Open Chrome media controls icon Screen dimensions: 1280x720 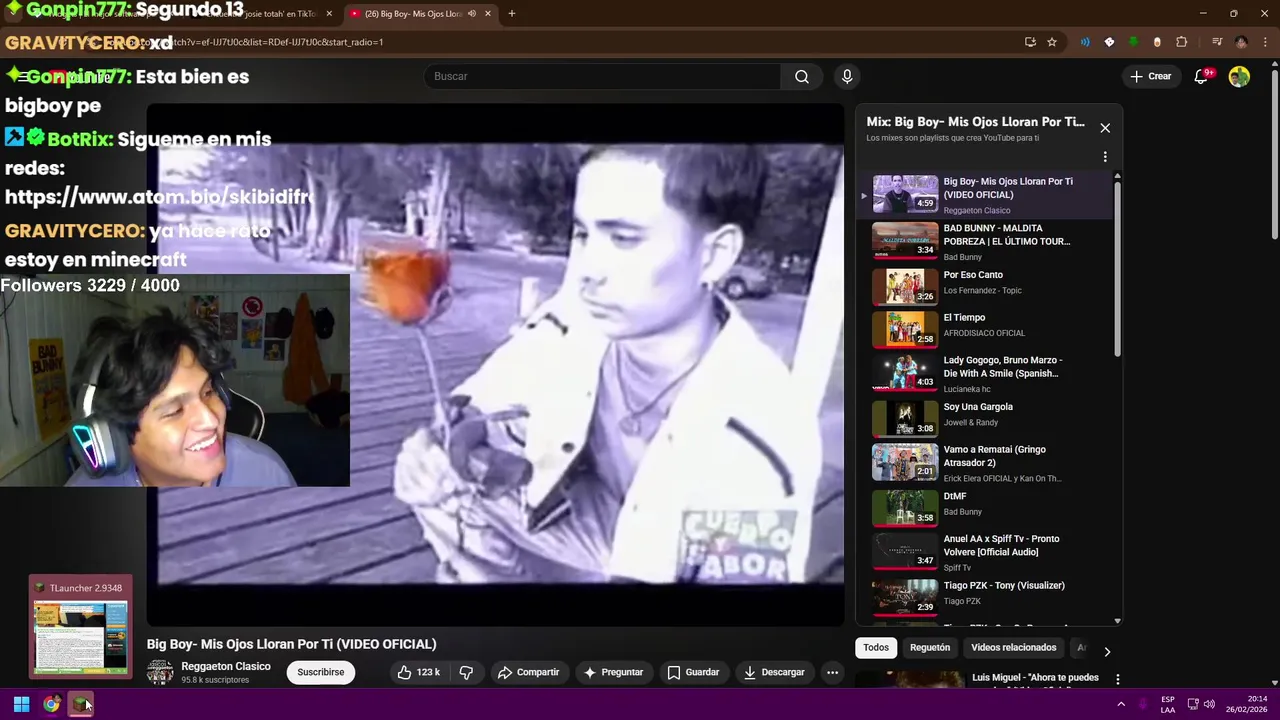1217,42
